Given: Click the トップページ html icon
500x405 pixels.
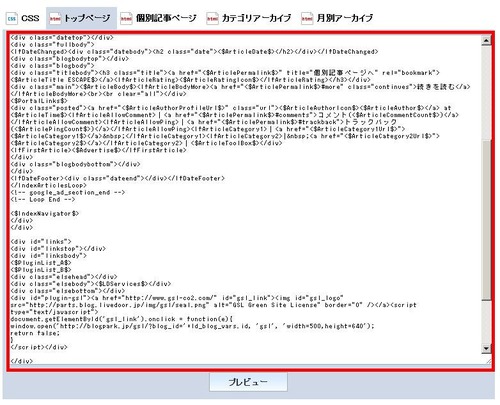Looking at the screenshot, I should click(x=55, y=18).
